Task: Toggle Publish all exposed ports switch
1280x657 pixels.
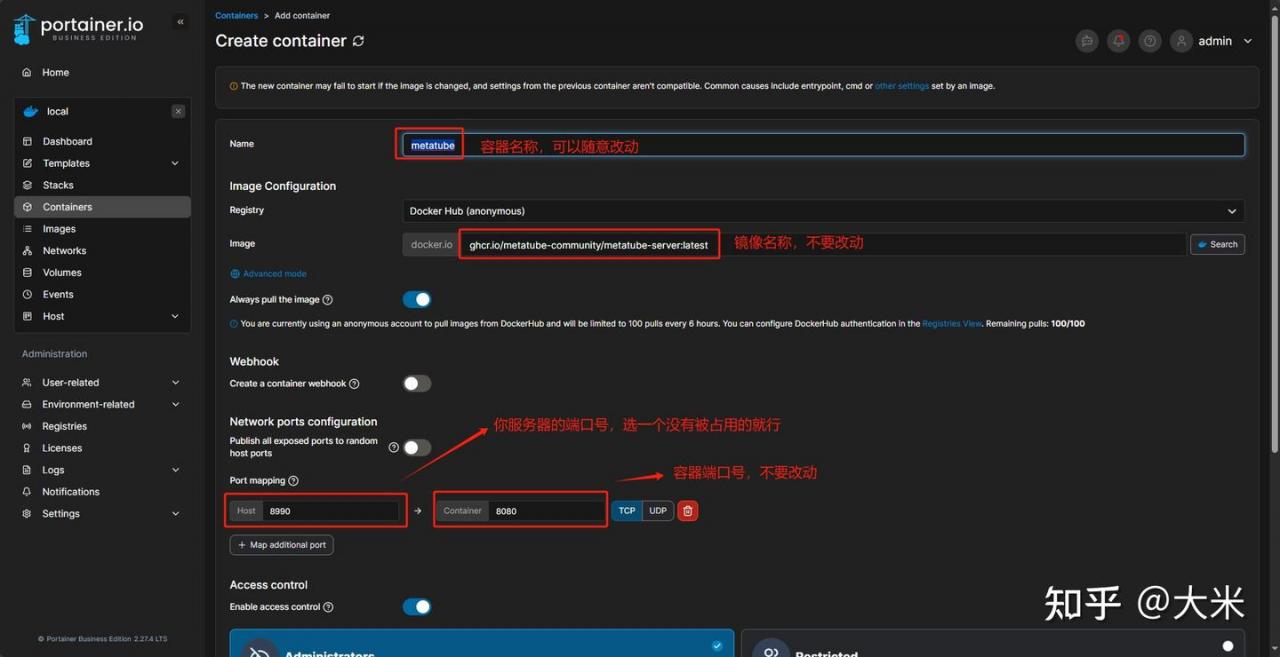Action: click(417, 447)
